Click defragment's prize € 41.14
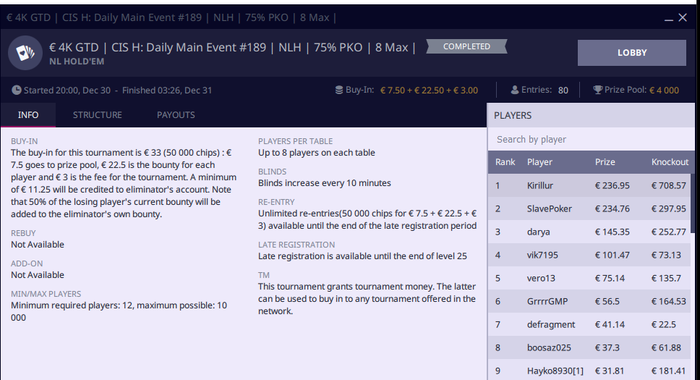The height and width of the screenshot is (380, 700). [x=609, y=325]
